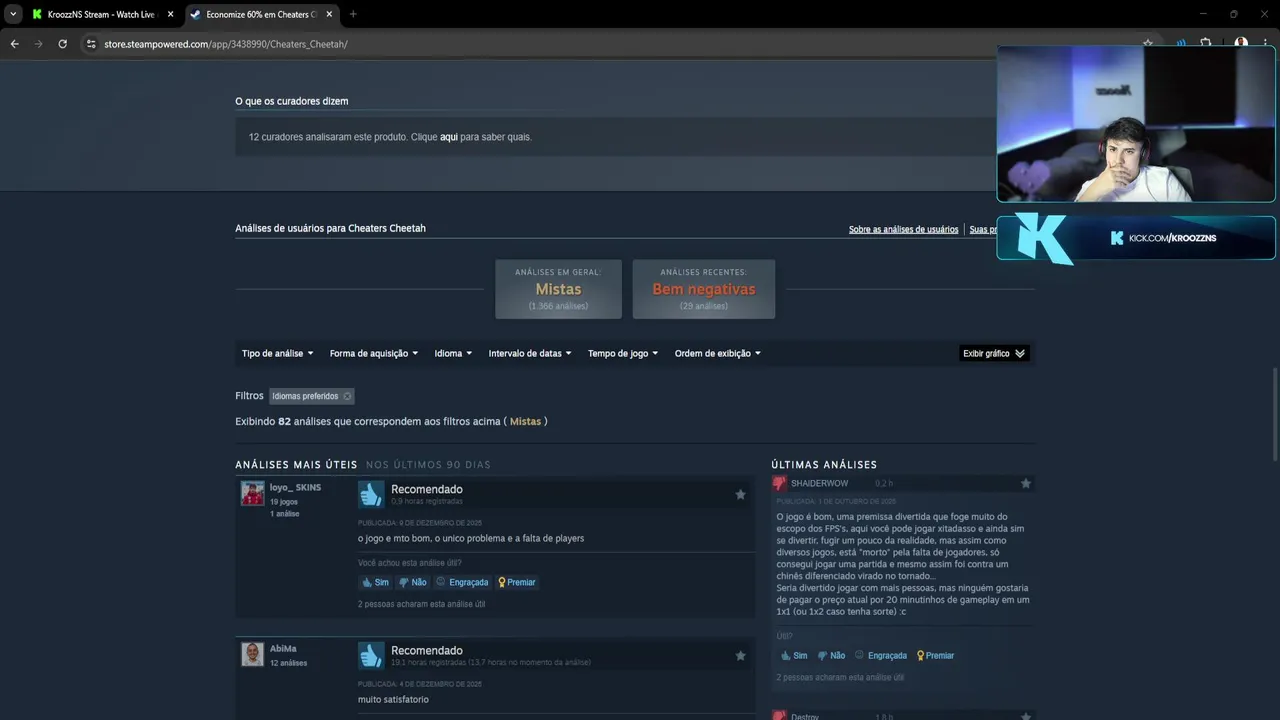1280x720 pixels.
Task: Expand the Idioma dropdown
Action: 453,353
